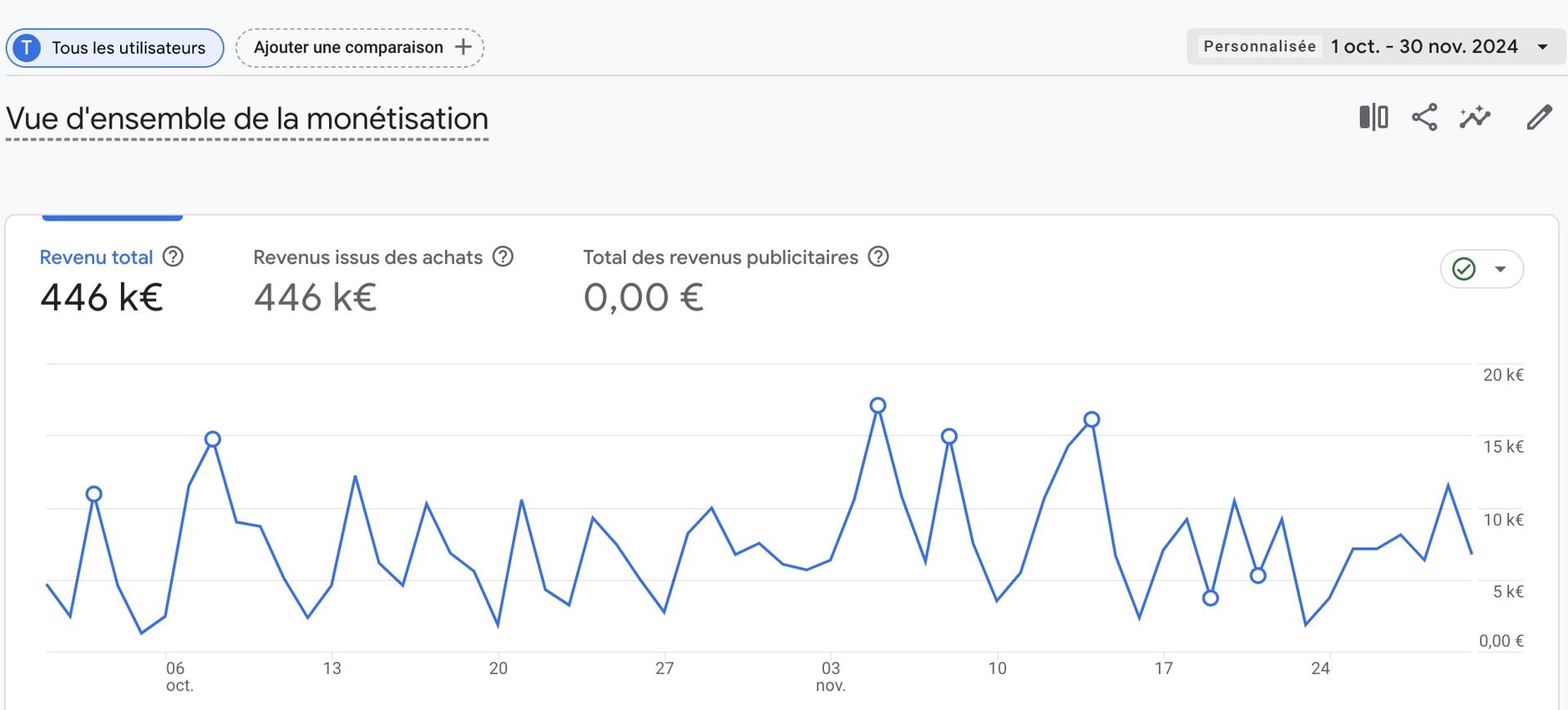Show help for Revenu total
The height and width of the screenshot is (710, 1568).
(172, 257)
